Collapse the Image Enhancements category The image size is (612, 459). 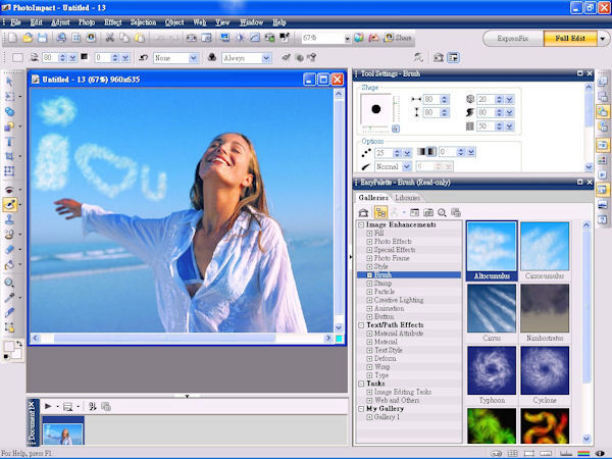click(x=361, y=225)
